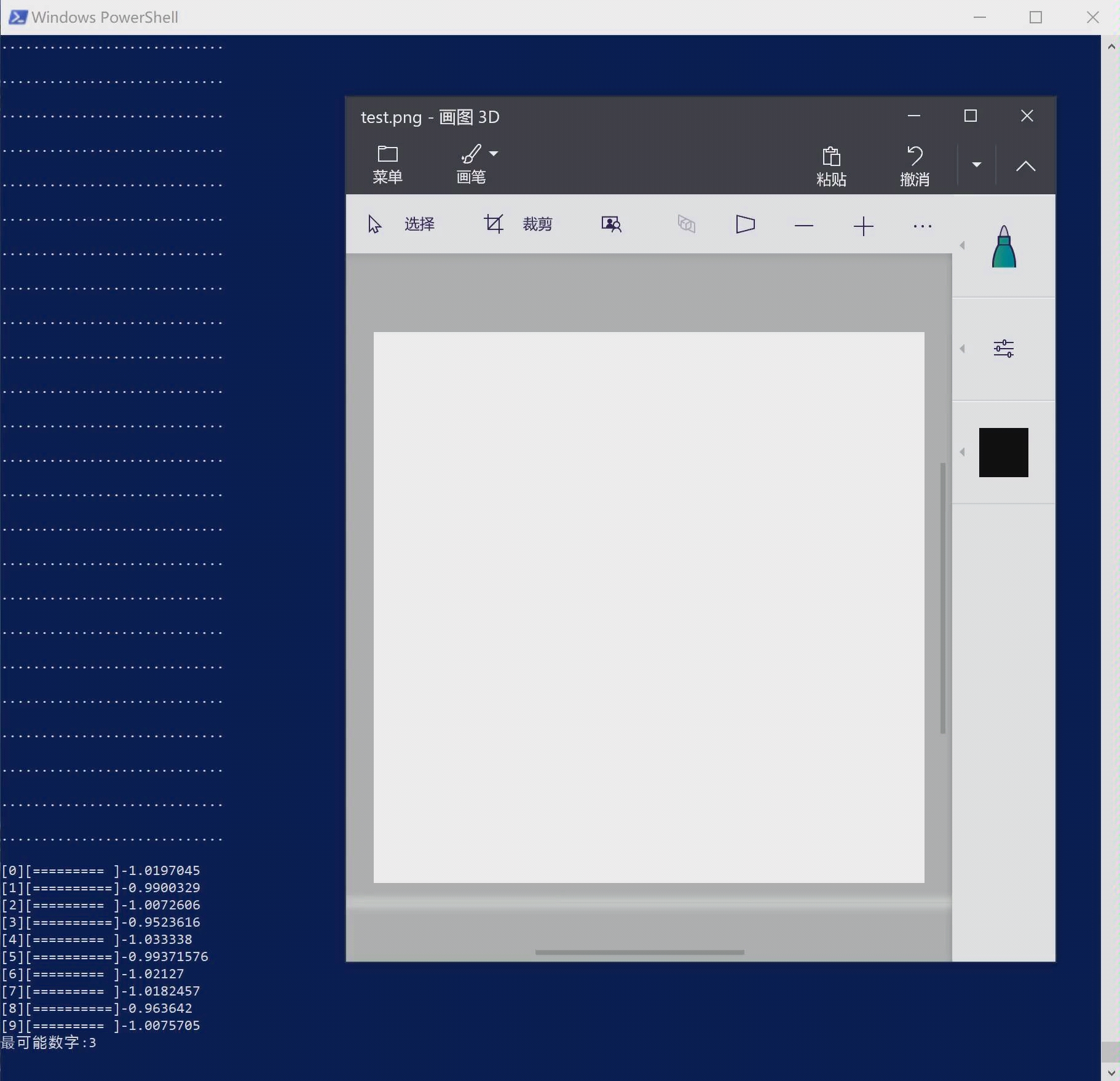Expand the color swatch panel arrow
Viewport: 1120px width, 1081px height.
click(963, 452)
